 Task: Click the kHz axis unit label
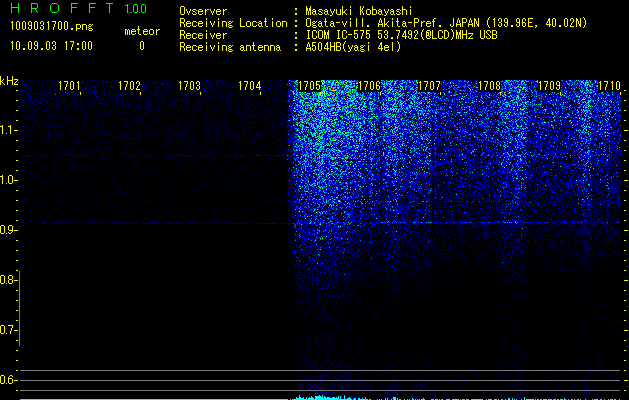pos(9,81)
